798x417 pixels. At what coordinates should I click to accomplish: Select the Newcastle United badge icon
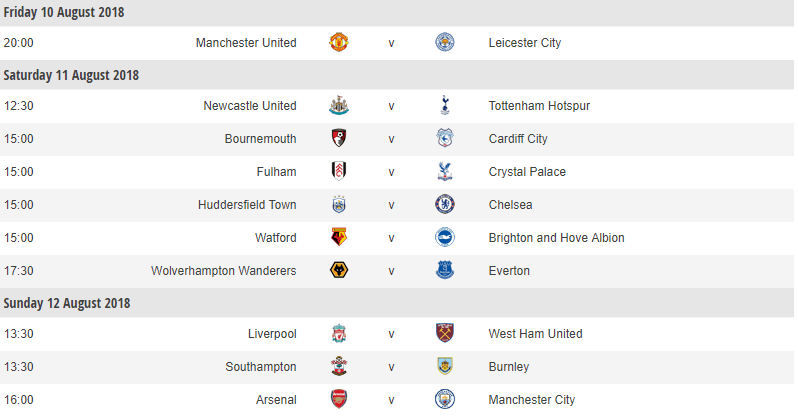point(338,105)
